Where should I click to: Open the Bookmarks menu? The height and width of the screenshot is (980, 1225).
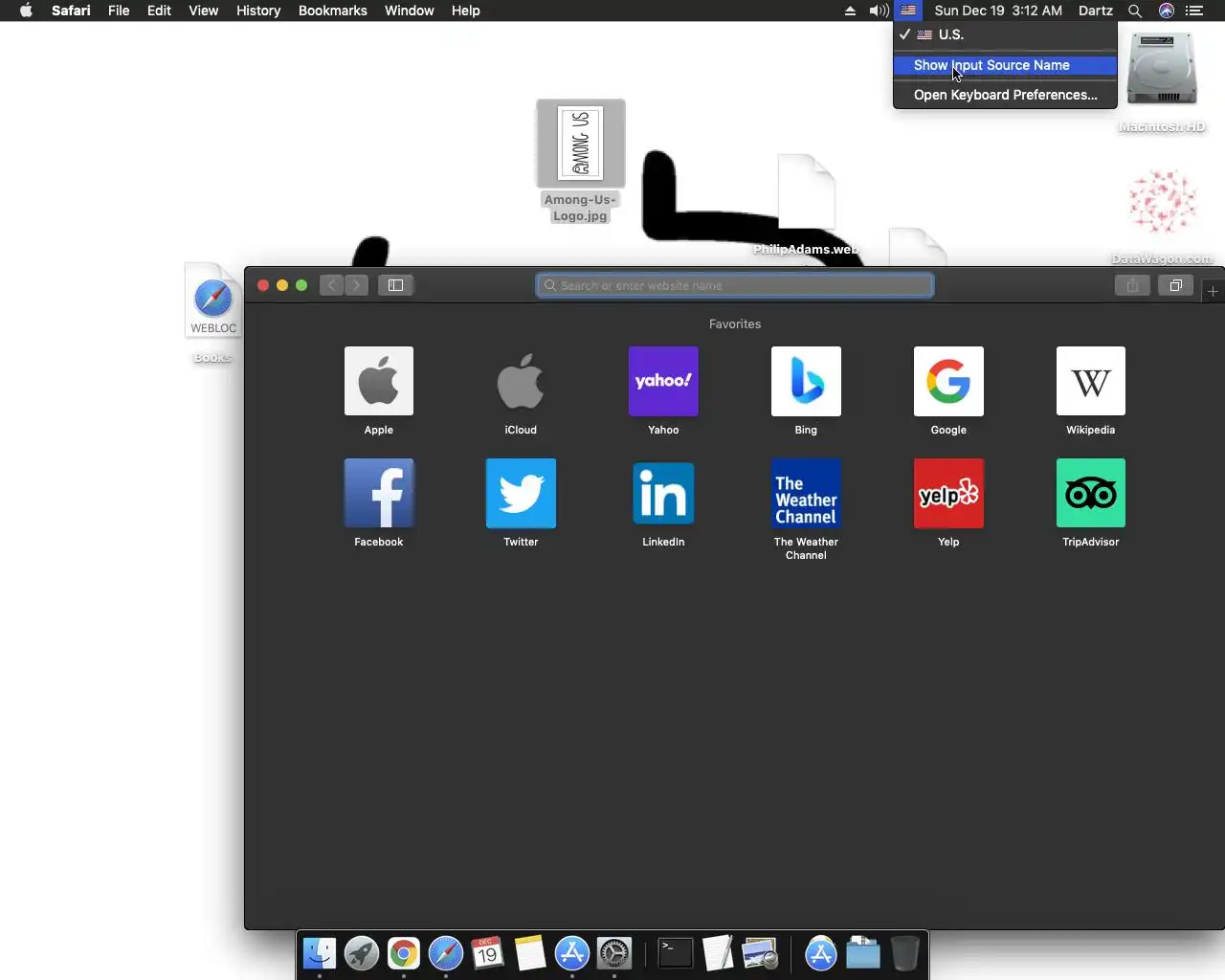[332, 11]
